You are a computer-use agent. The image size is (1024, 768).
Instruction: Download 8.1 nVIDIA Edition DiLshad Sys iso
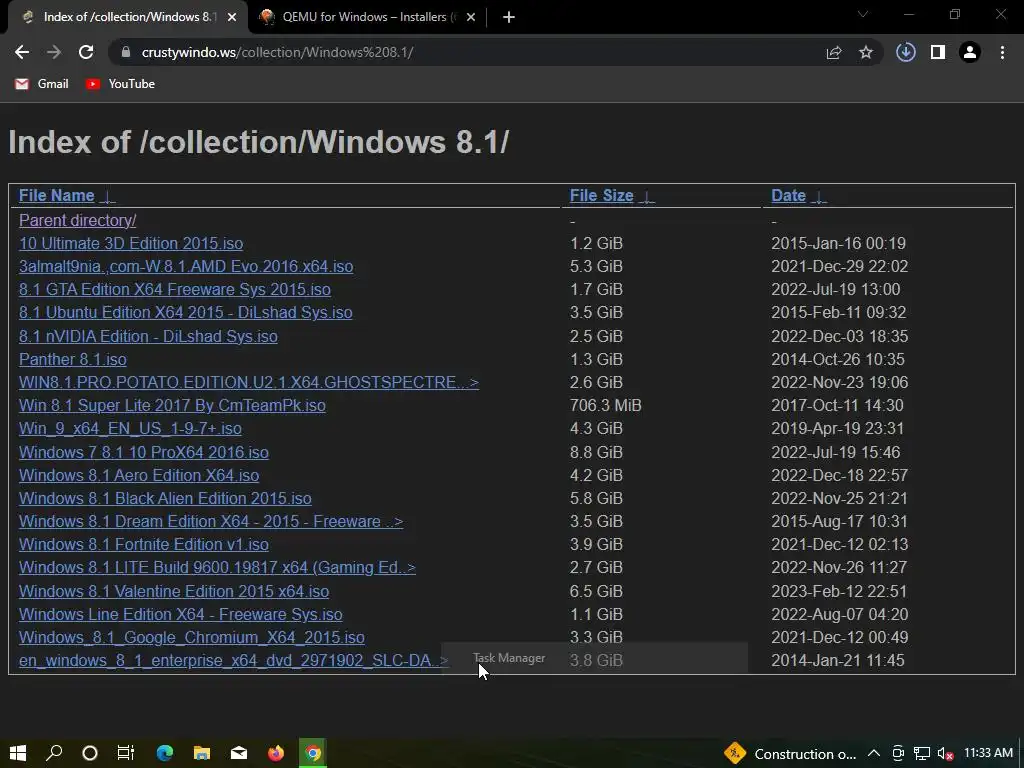[148, 336]
